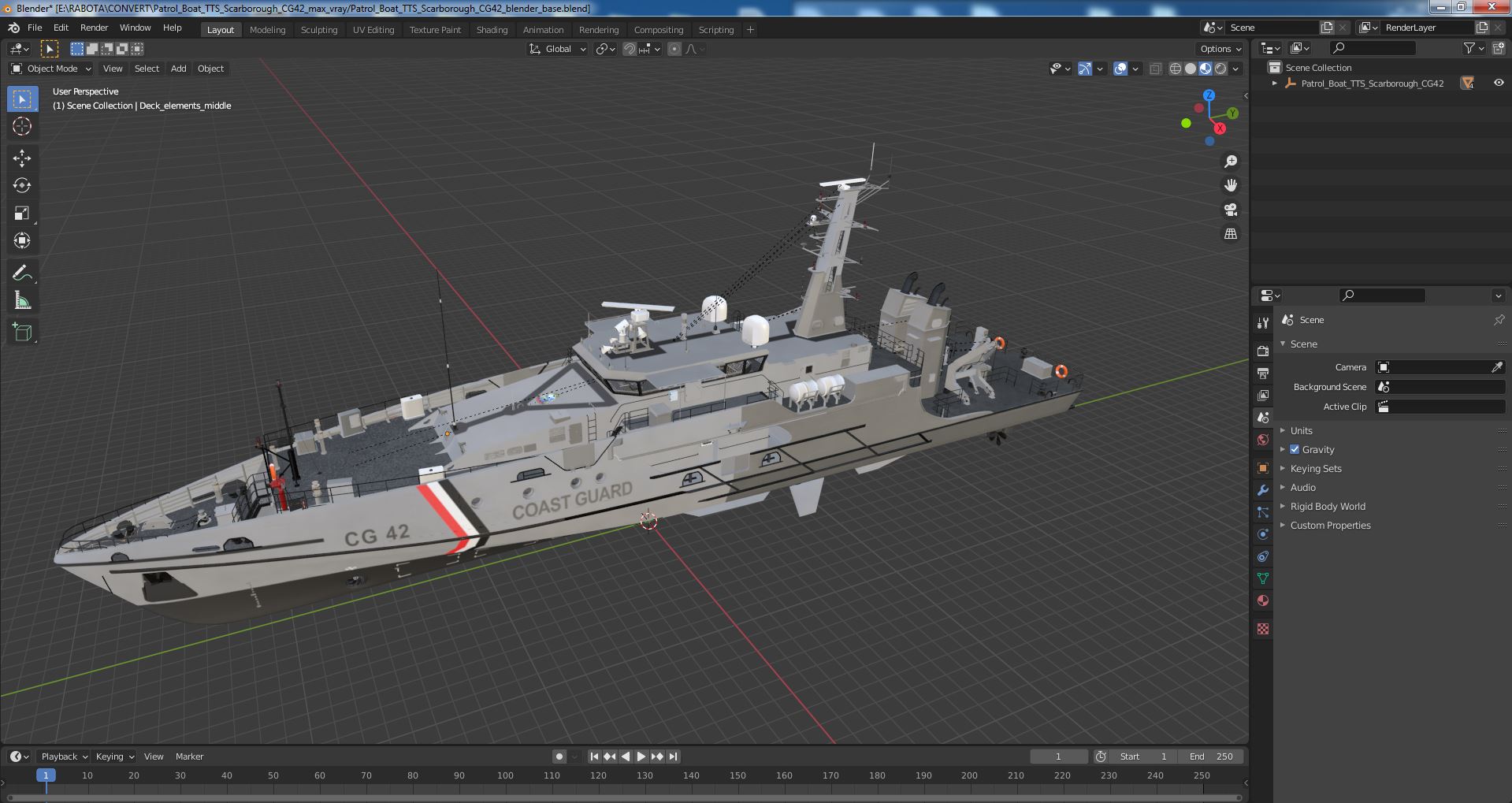Screen dimensions: 1512x803
Task: Open the Add menu in viewport header
Action: (x=179, y=69)
